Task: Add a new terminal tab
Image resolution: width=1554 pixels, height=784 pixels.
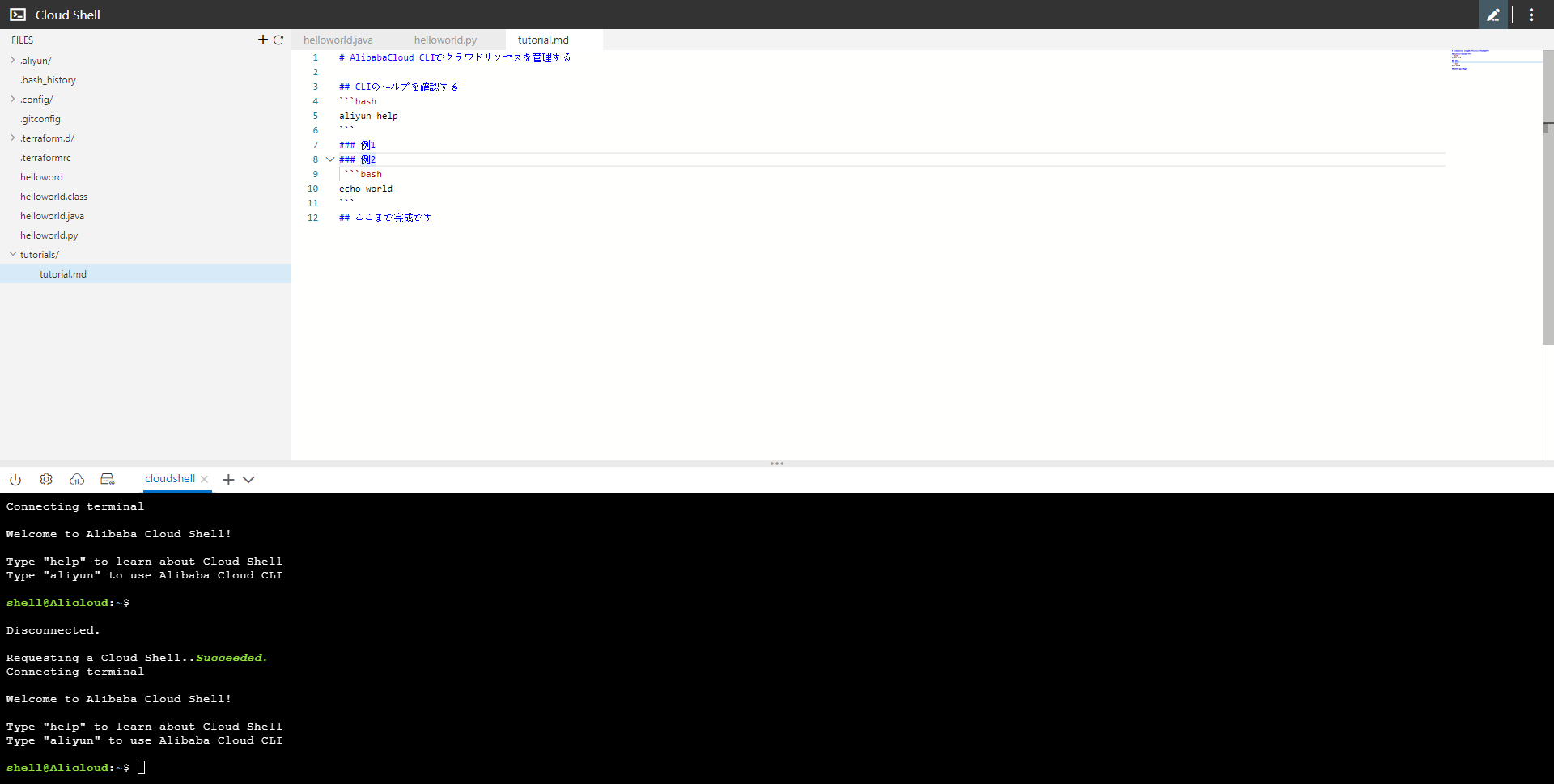Action: tap(229, 480)
